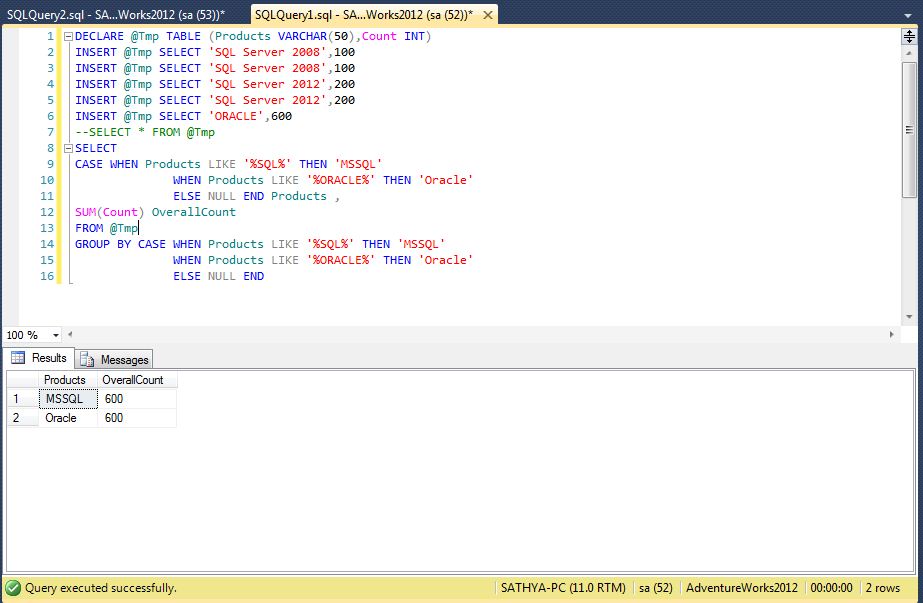Click the 2 rows indicator in status bar
The height and width of the screenshot is (603, 923).
(x=886, y=589)
